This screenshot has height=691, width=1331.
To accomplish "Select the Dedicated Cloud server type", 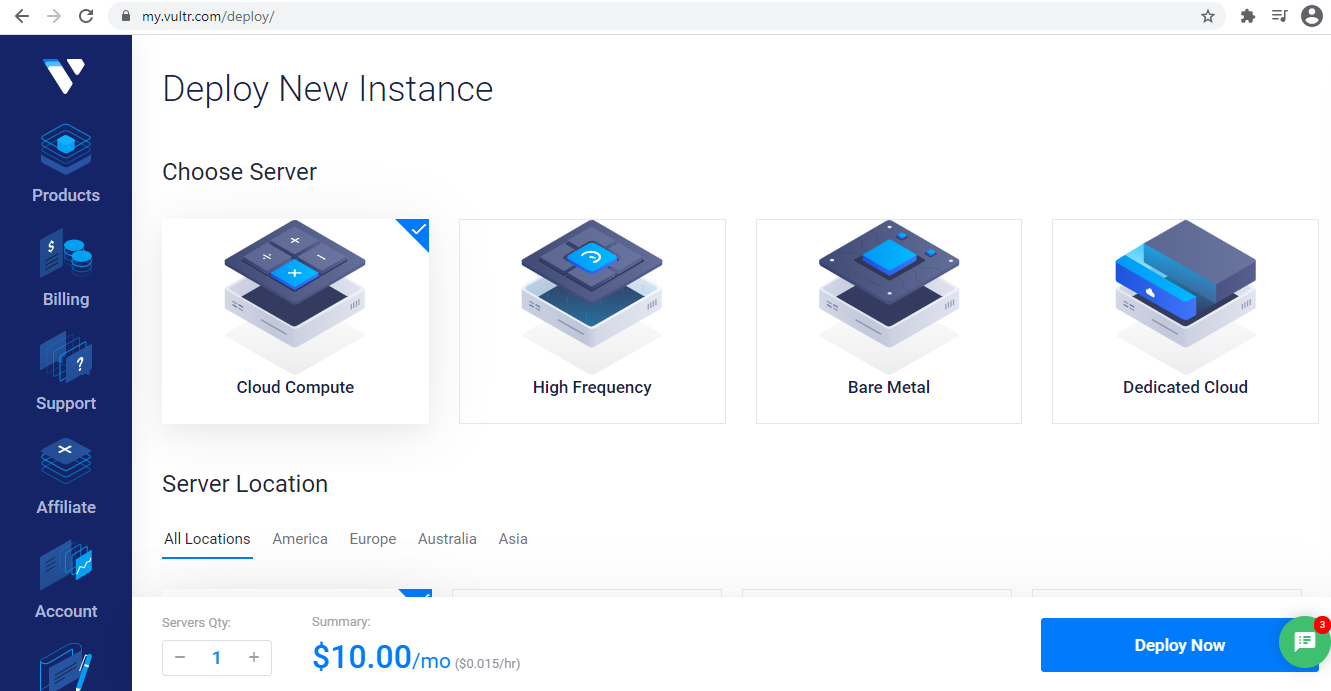I will [1184, 320].
